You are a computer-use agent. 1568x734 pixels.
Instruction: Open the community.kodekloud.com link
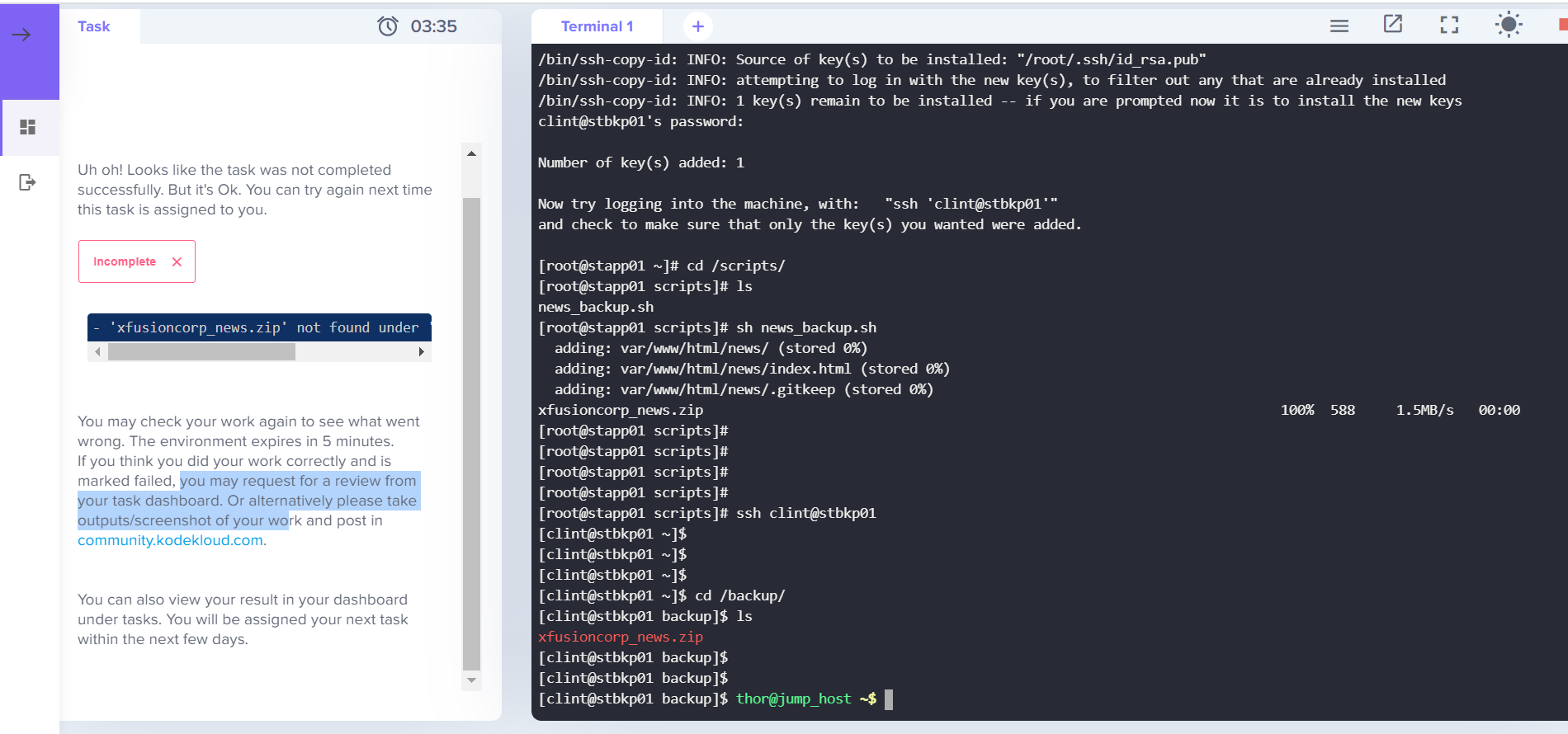point(170,540)
